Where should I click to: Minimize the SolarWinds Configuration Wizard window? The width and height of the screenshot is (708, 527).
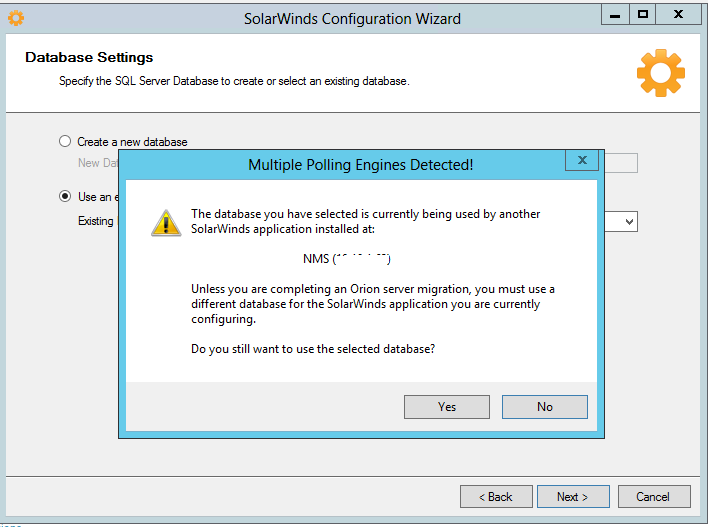click(615, 15)
